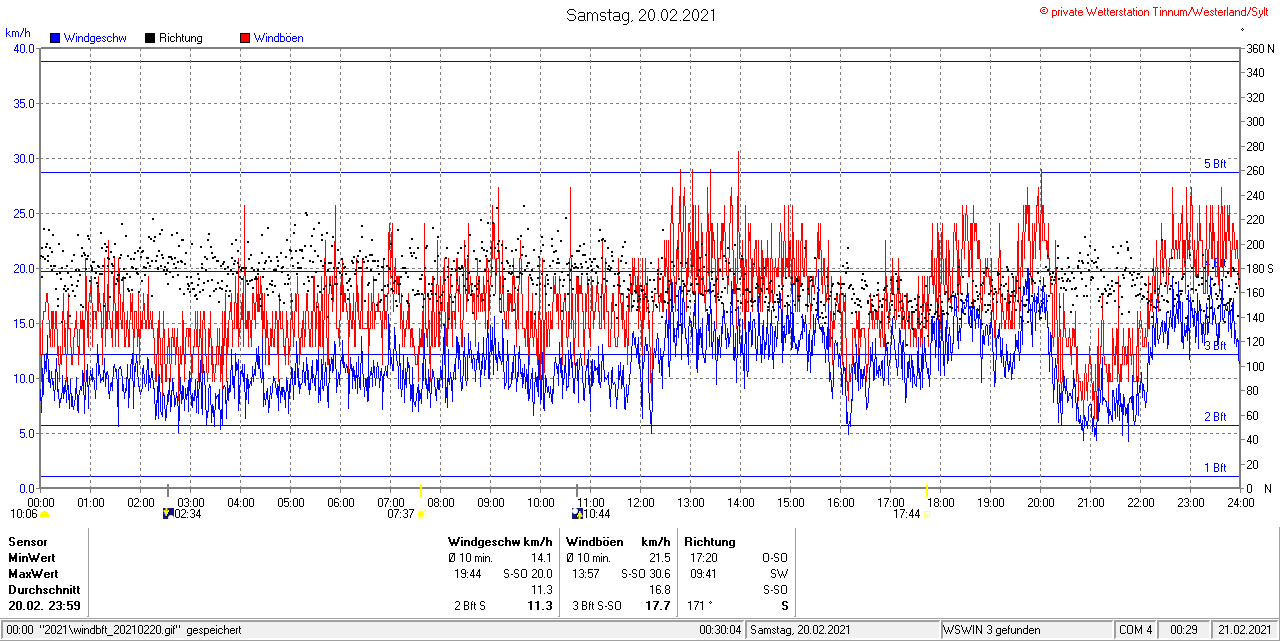
Task: Select the Windgeschw legend label
Action: click(x=95, y=38)
